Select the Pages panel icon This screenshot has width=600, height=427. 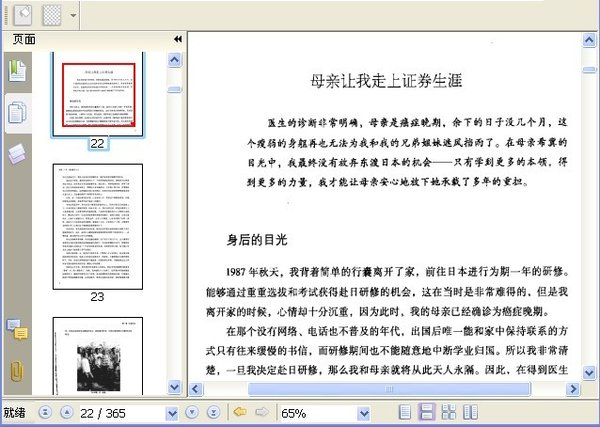(x=18, y=113)
